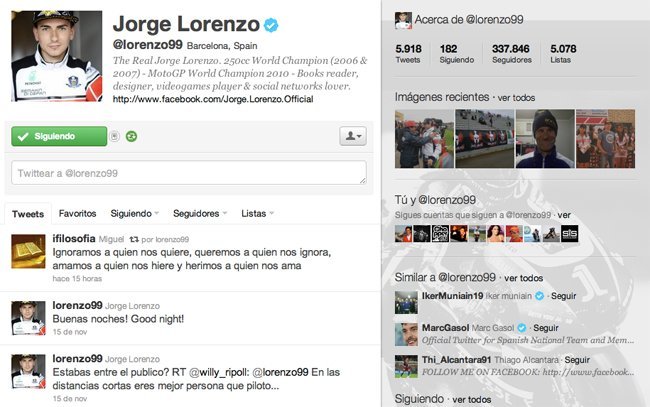Toggle mobile notifications icon beside Siguiendo
The height and width of the screenshot is (407, 650).
click(115, 136)
